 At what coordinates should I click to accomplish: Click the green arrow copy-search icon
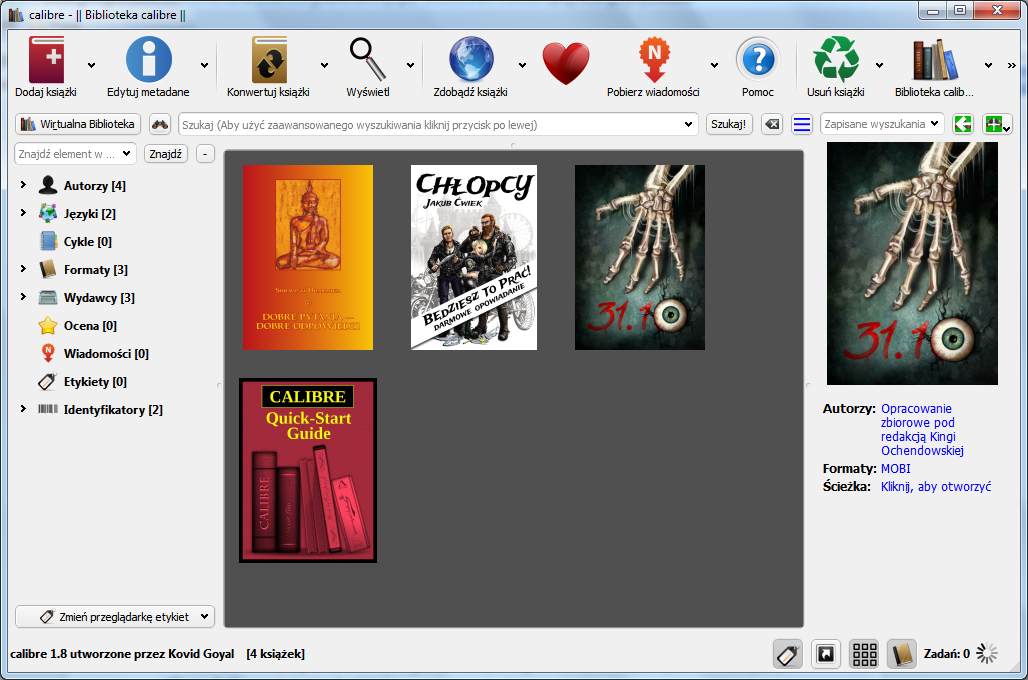pyautogui.click(x=962, y=124)
